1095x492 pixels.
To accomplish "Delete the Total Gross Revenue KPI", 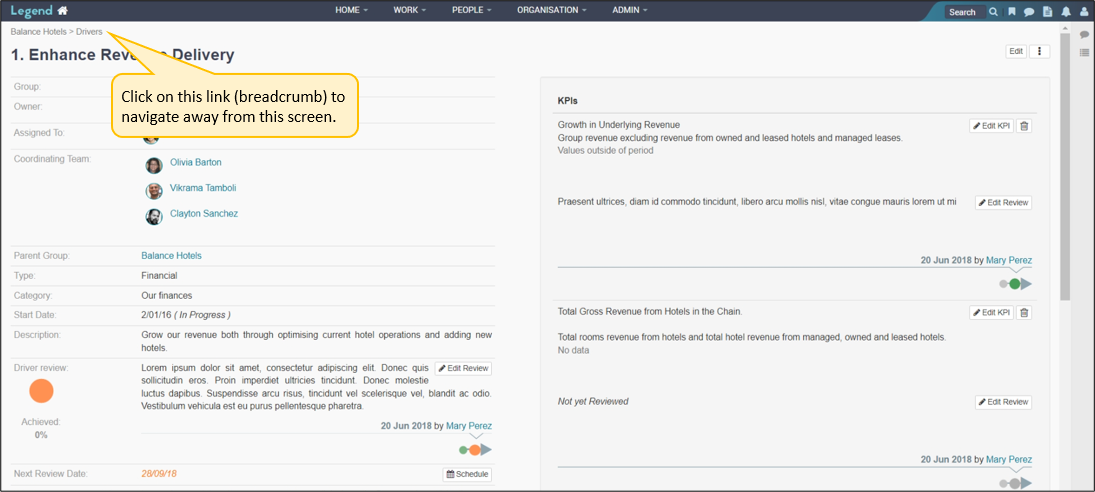I will (1024, 313).
